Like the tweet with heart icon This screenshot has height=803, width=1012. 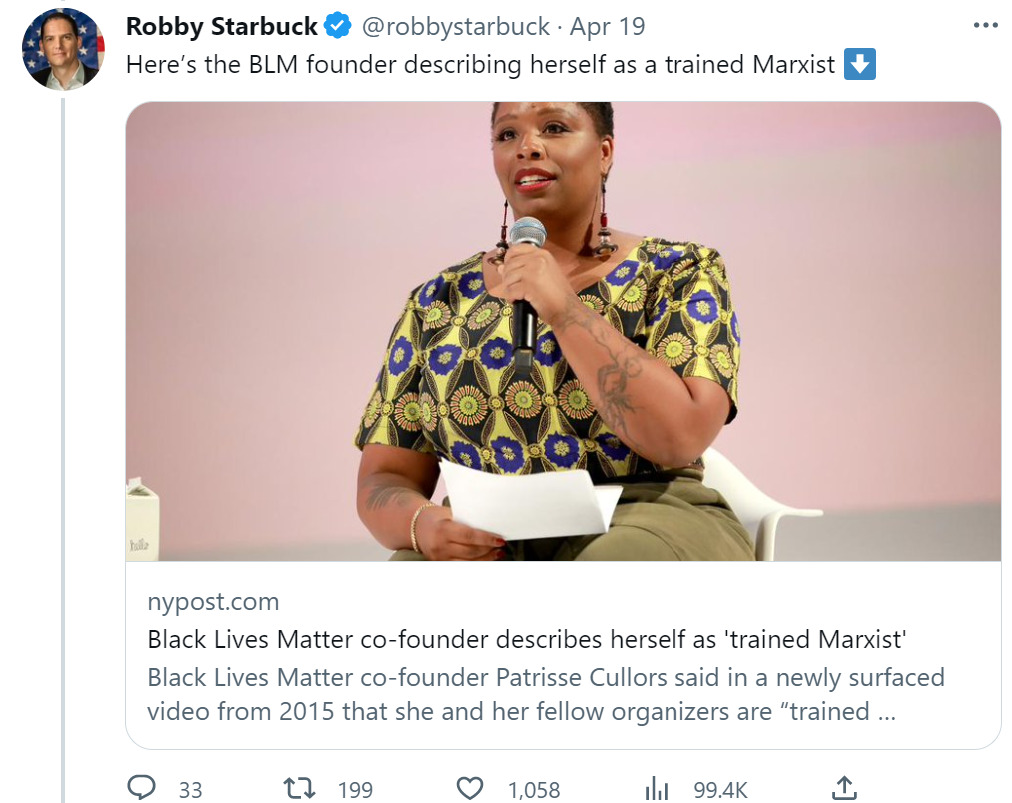[471, 788]
